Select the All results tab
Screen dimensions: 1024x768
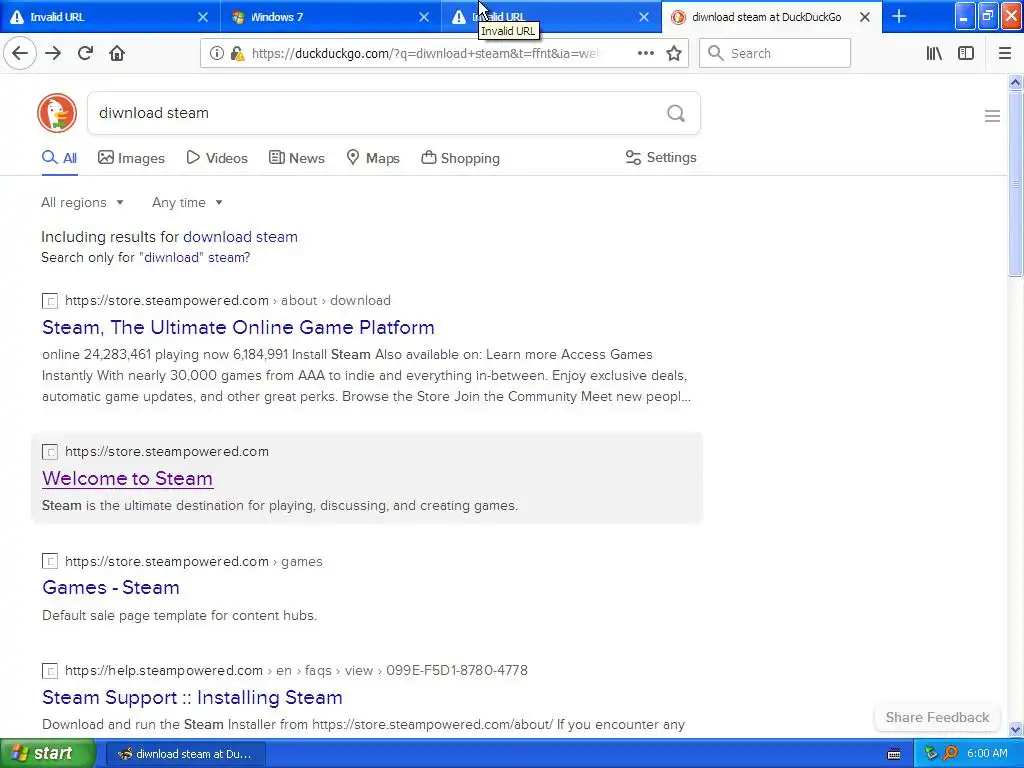tap(59, 158)
